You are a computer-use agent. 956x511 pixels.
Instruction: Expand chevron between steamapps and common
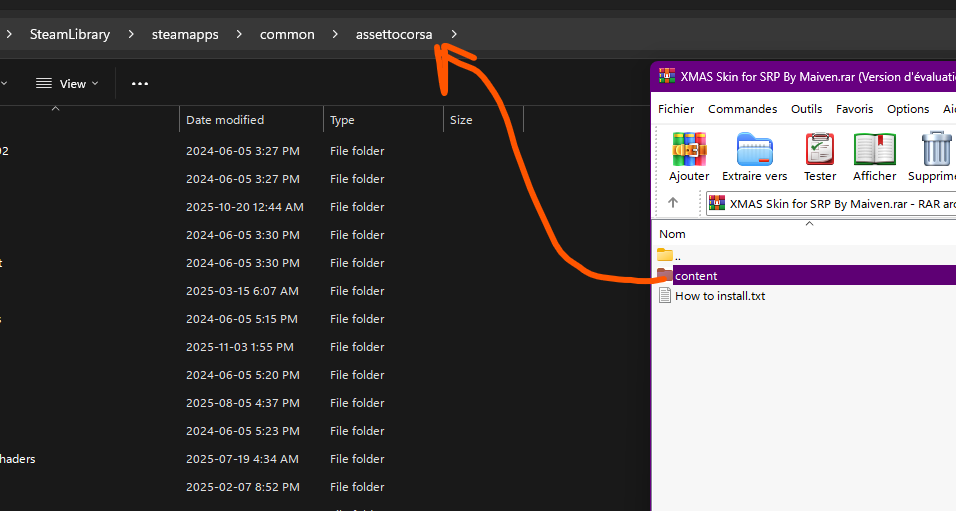tap(239, 34)
